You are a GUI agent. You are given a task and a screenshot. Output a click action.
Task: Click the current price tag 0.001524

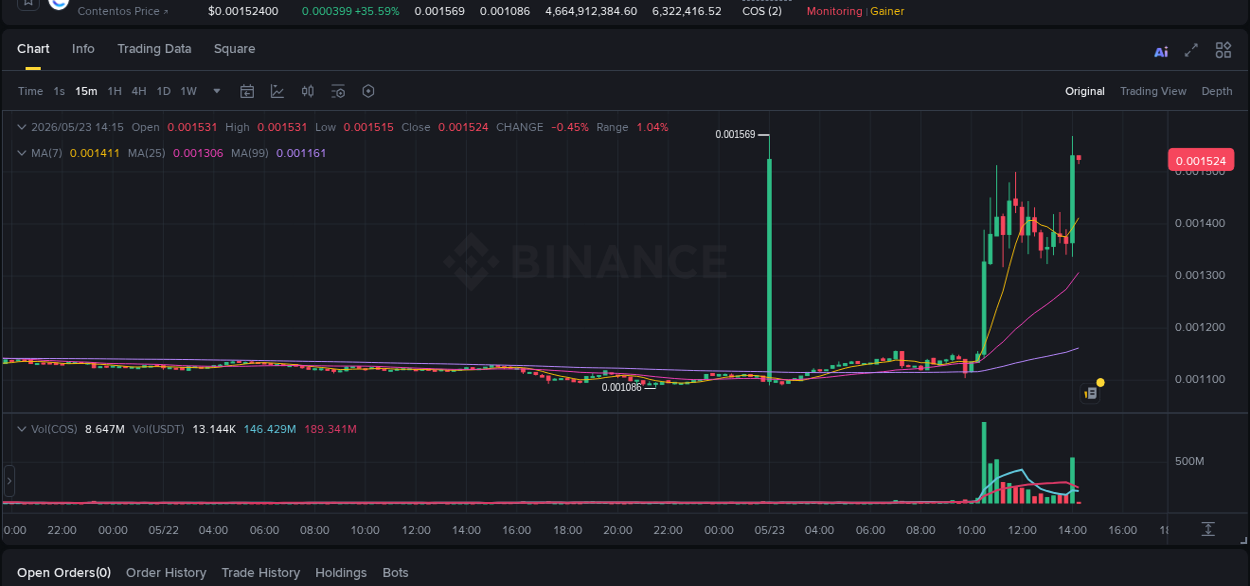(1201, 160)
